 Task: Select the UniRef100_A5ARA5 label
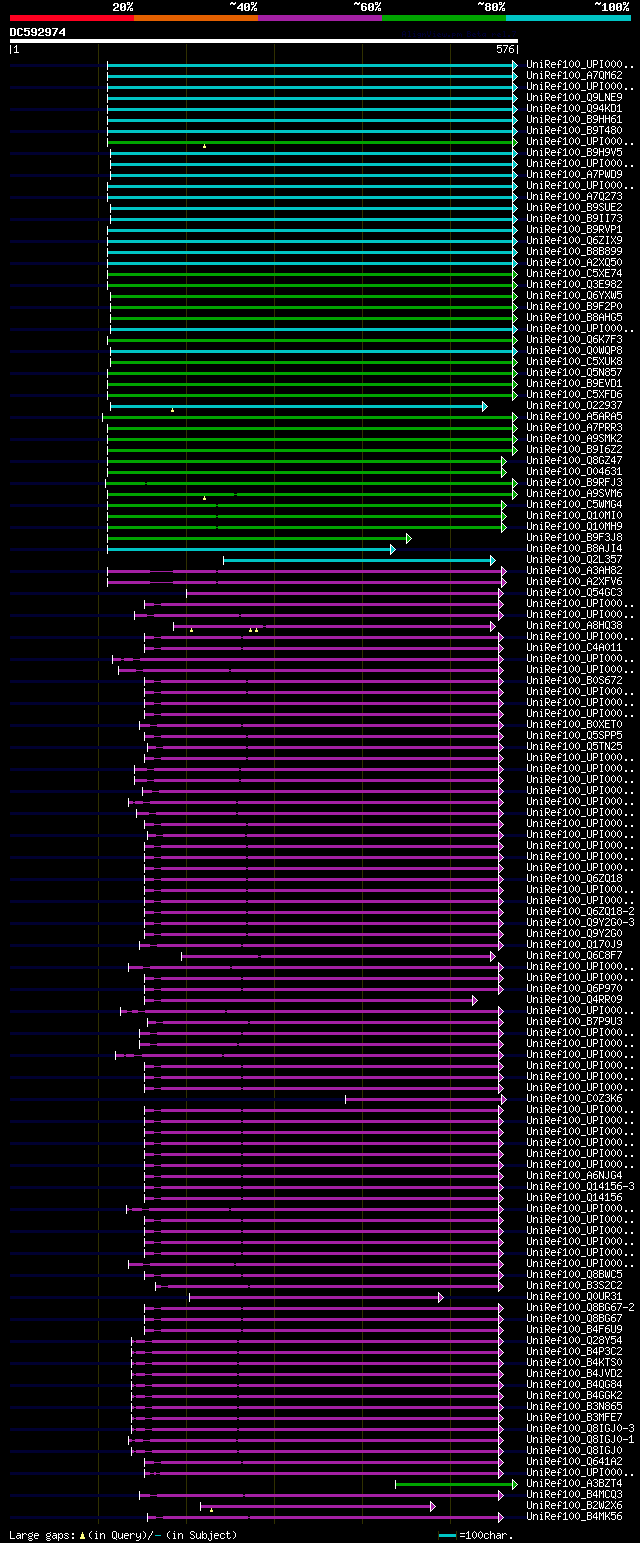574,416
